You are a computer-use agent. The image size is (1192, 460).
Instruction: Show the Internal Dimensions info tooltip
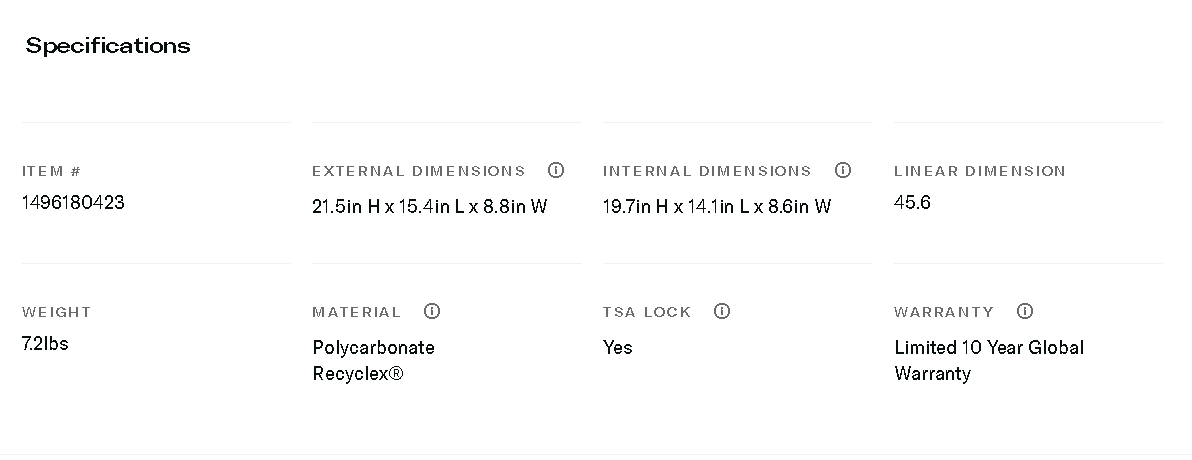pos(843,170)
